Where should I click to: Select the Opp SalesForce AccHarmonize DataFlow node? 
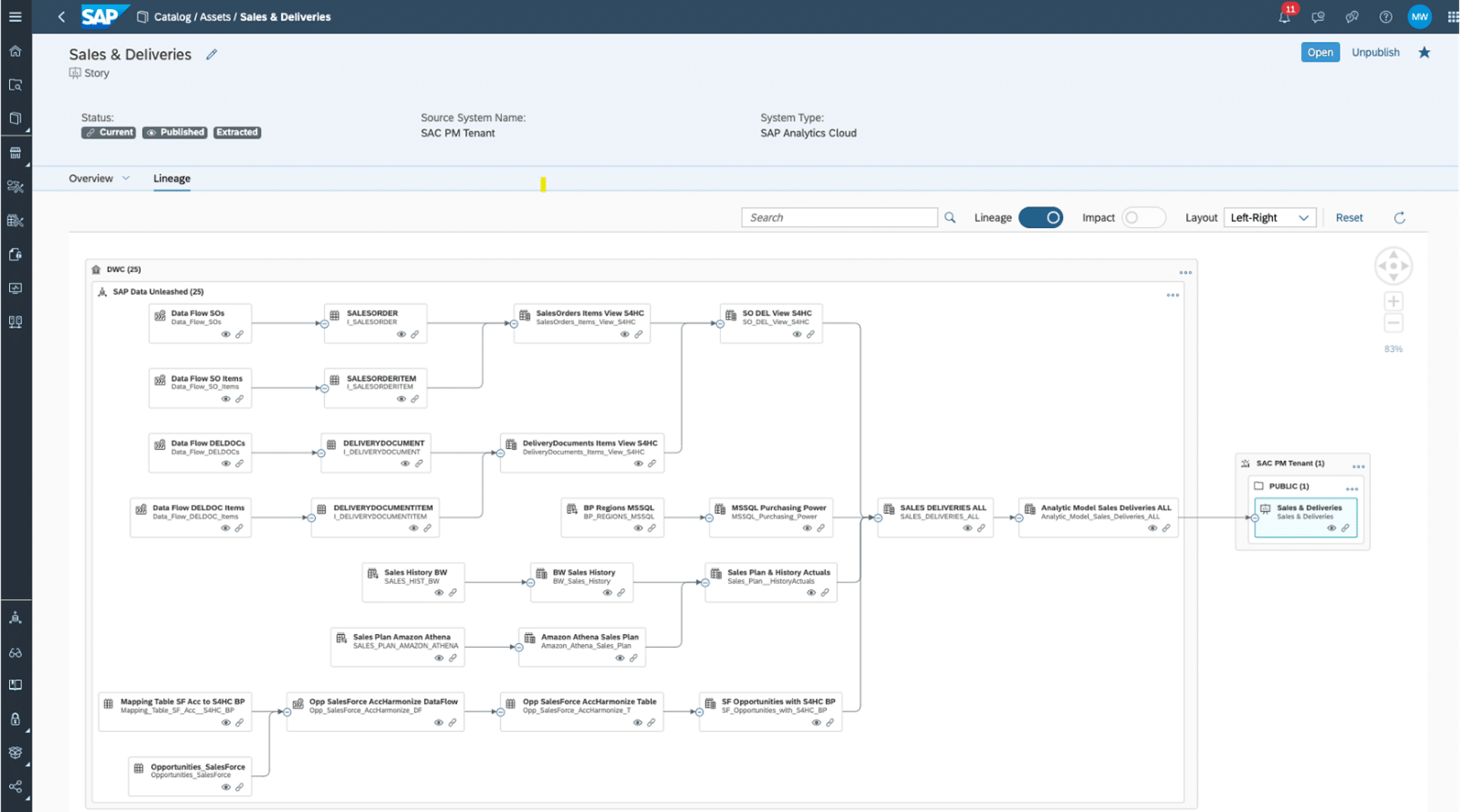(x=376, y=712)
